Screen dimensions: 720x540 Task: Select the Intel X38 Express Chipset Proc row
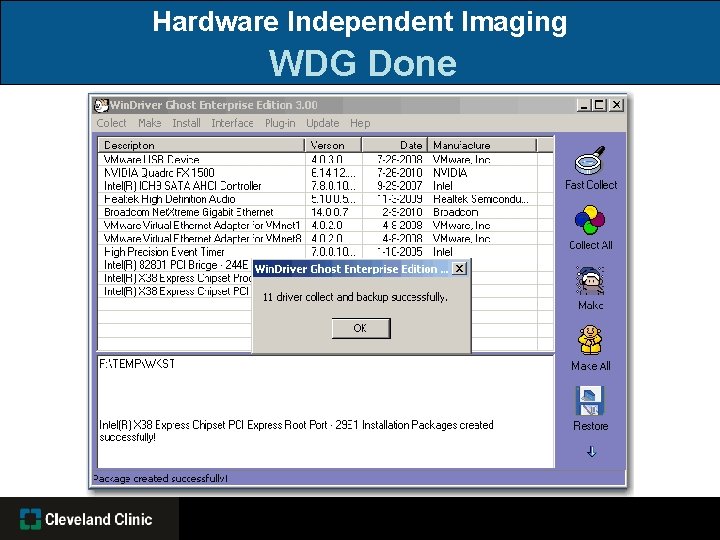[176, 278]
